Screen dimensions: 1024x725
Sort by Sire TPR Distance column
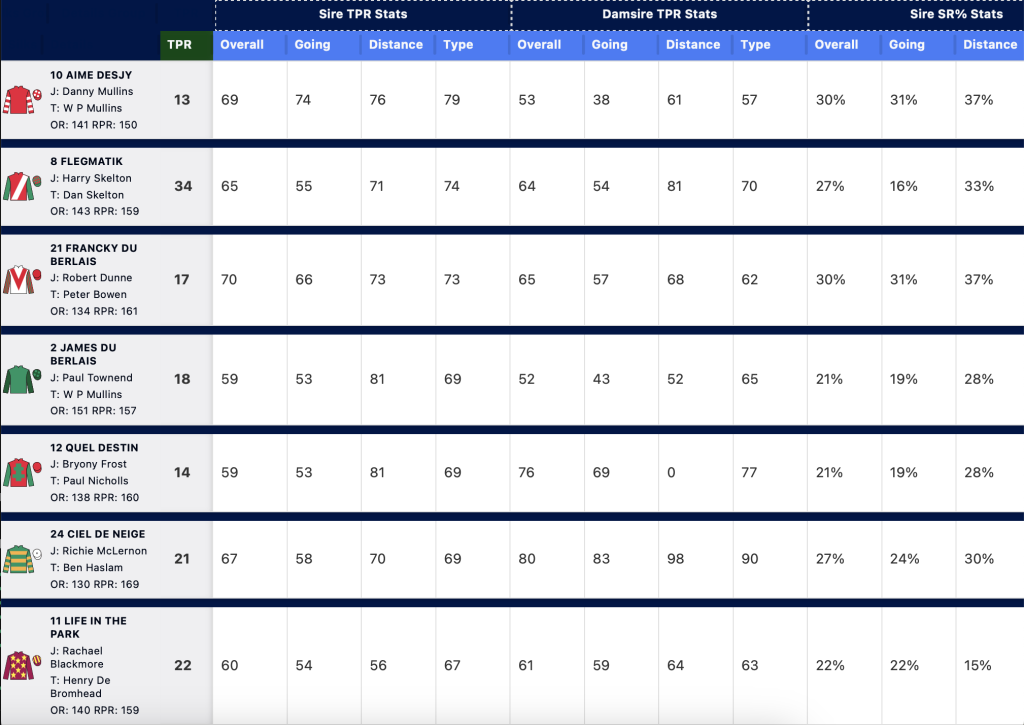tap(396, 44)
